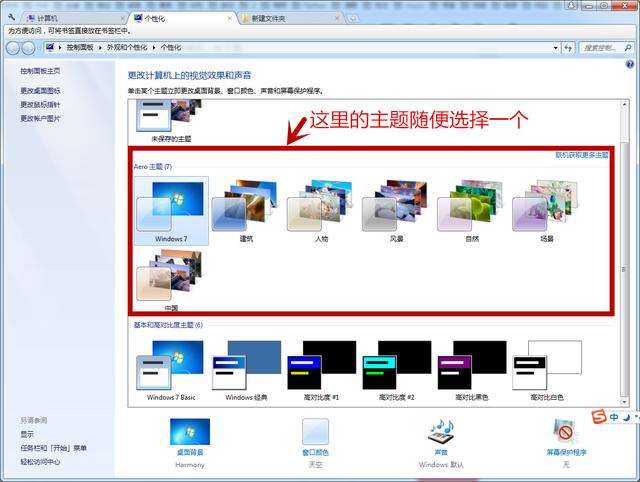Close the 个性化 tab

[230, 18]
